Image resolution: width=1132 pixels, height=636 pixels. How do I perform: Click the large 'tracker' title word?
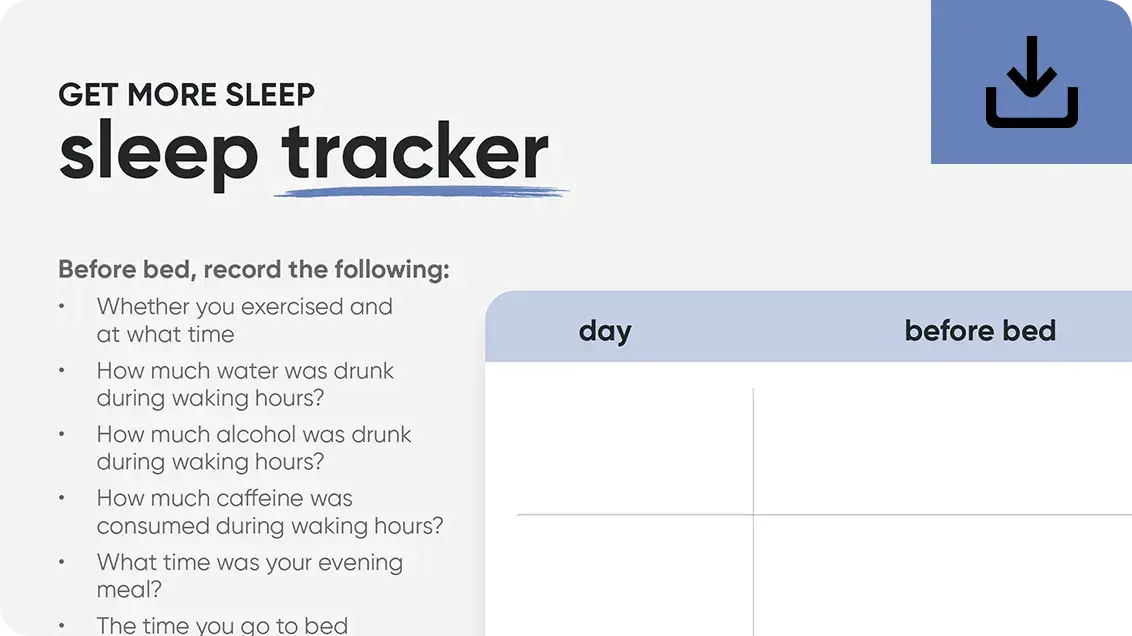coord(415,152)
